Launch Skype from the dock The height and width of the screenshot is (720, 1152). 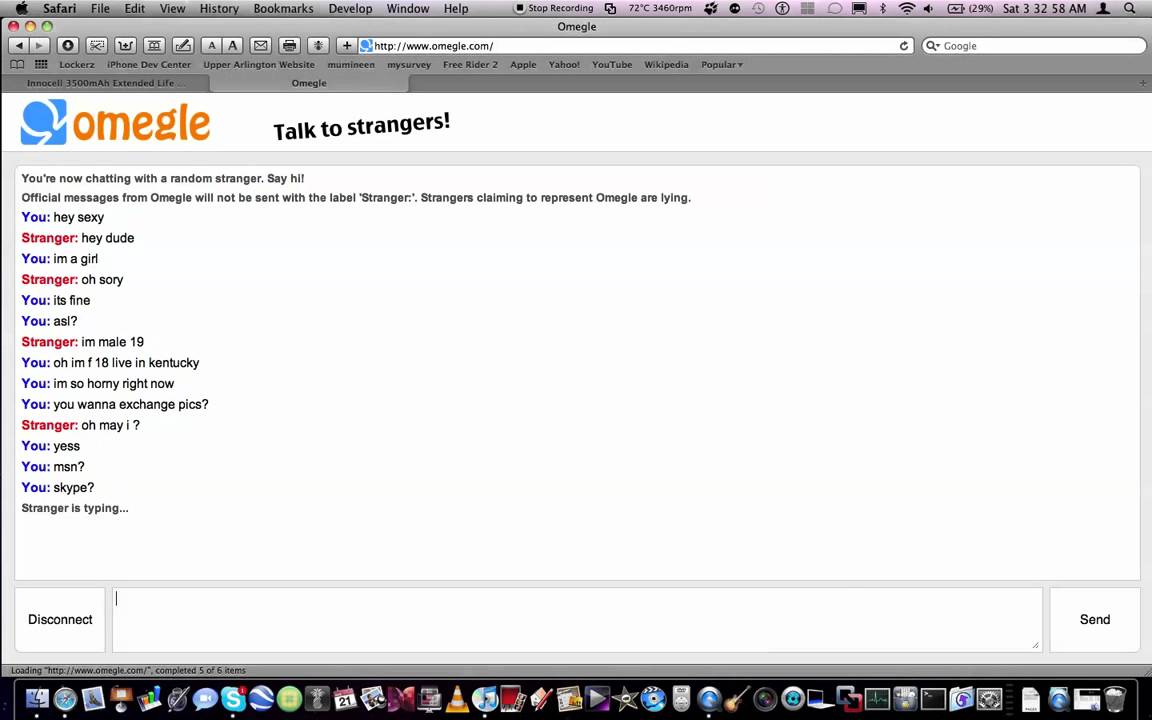click(233, 699)
